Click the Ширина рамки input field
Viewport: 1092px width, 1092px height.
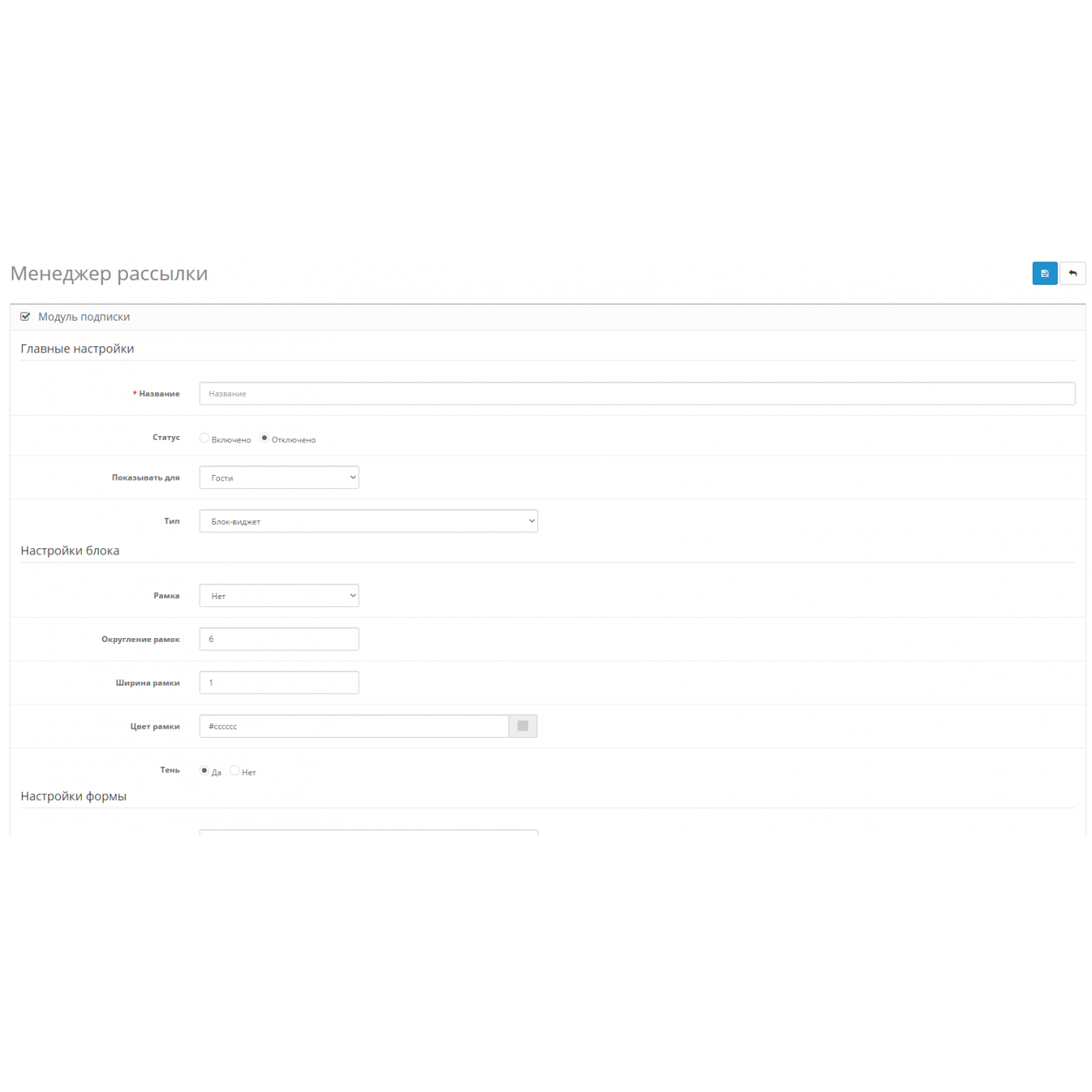click(x=278, y=683)
